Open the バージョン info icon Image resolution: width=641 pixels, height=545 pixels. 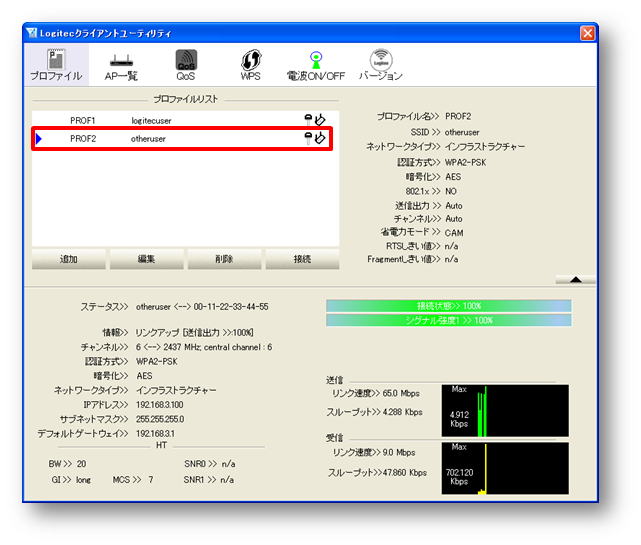pos(381,65)
